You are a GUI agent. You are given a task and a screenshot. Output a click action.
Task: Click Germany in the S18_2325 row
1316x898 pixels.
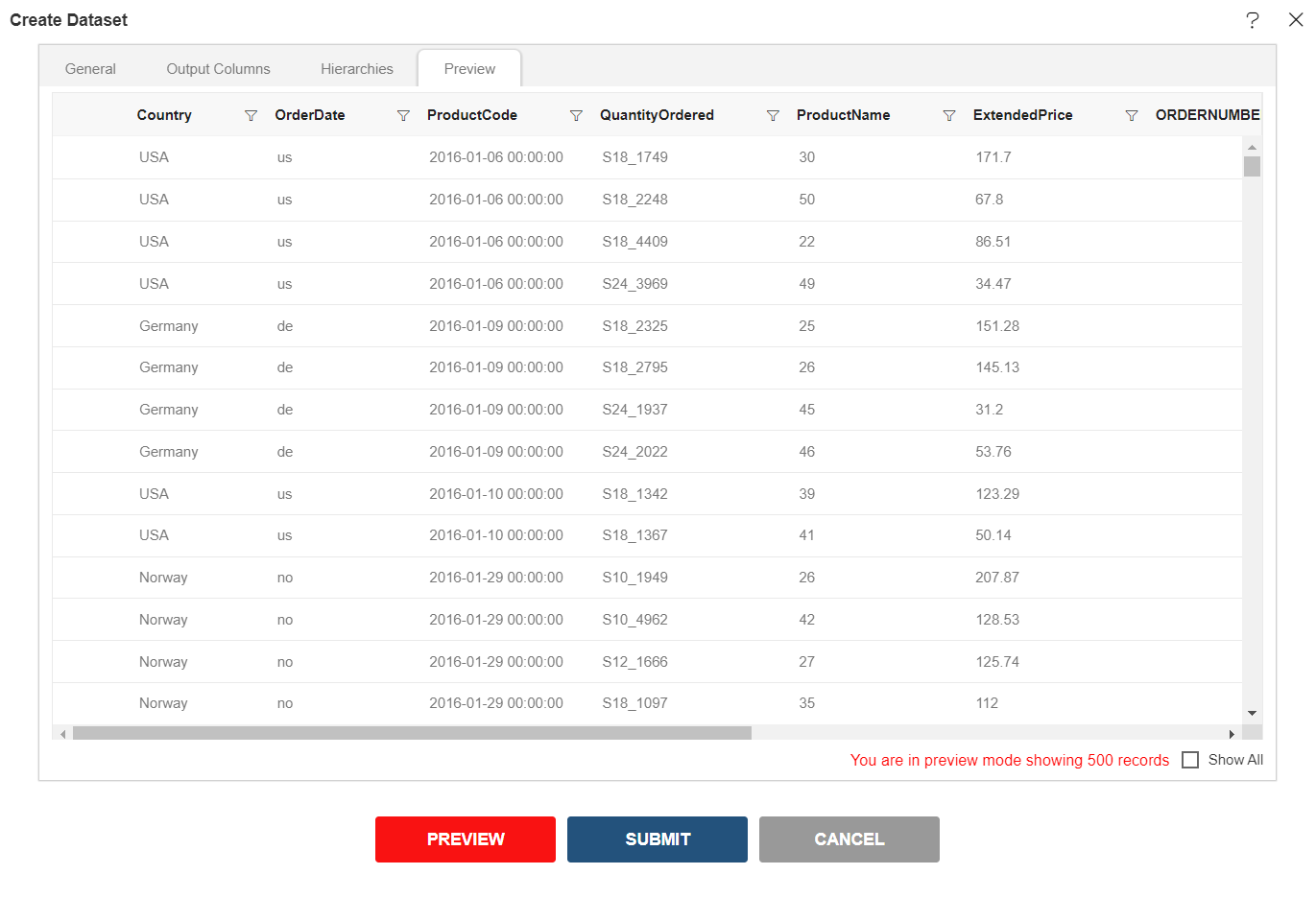[169, 326]
